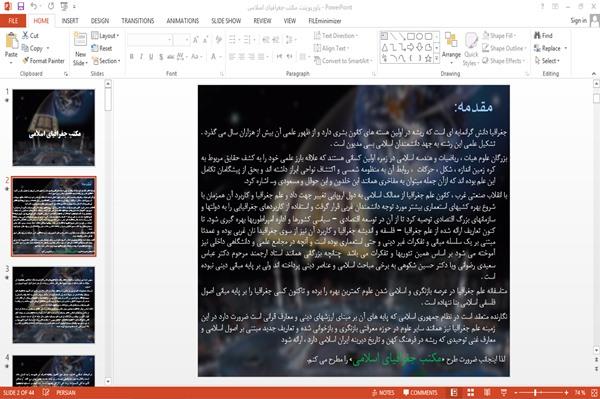The height and width of the screenshot is (399, 600).
Task: Switch to the REVIEW tab
Action: (x=262, y=21)
